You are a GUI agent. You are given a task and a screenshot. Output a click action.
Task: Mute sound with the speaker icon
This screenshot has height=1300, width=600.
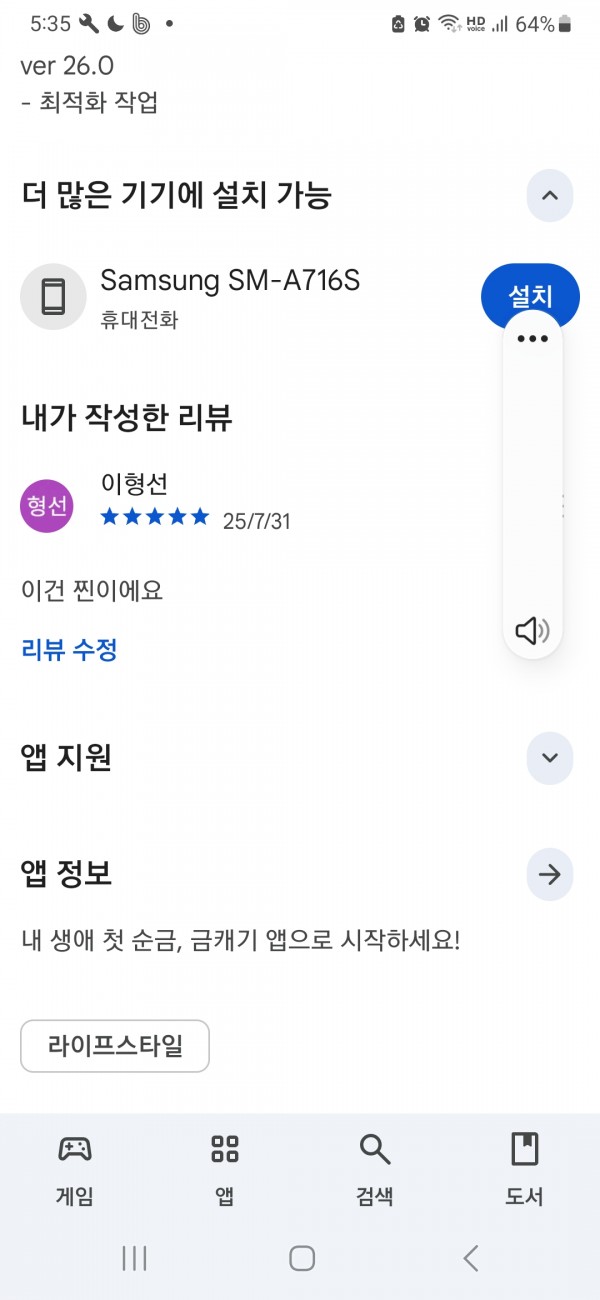tap(533, 630)
